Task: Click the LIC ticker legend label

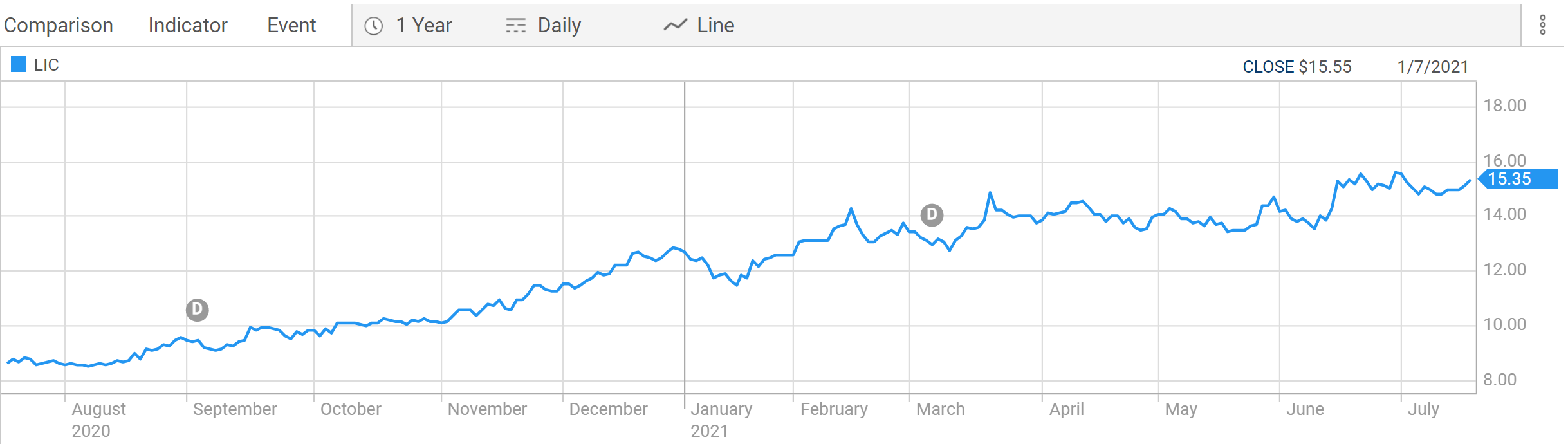Action: (x=46, y=65)
